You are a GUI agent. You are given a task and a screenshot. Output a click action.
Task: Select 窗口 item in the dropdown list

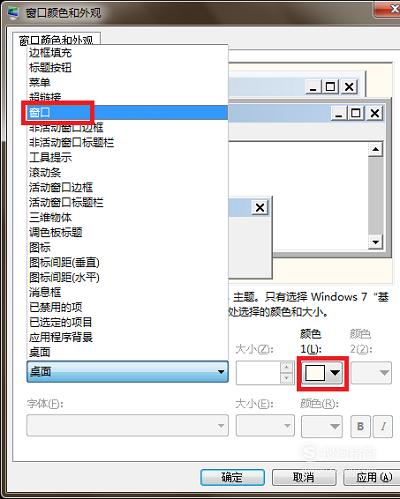tap(127, 113)
